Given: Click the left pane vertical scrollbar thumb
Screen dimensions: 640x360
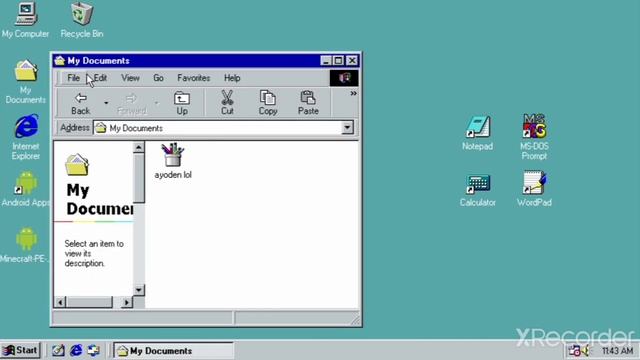Looking at the screenshot, I should pos(139,178).
